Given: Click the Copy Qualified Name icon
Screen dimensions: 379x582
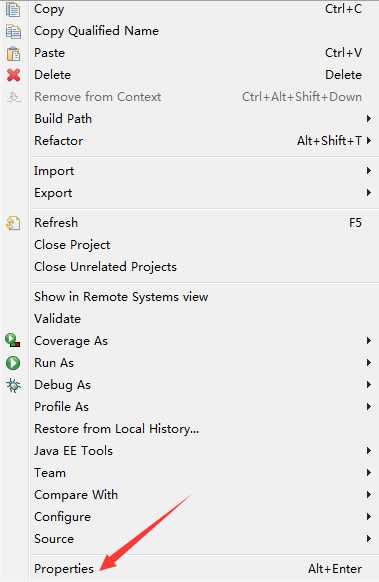Looking at the screenshot, I should coord(13,31).
